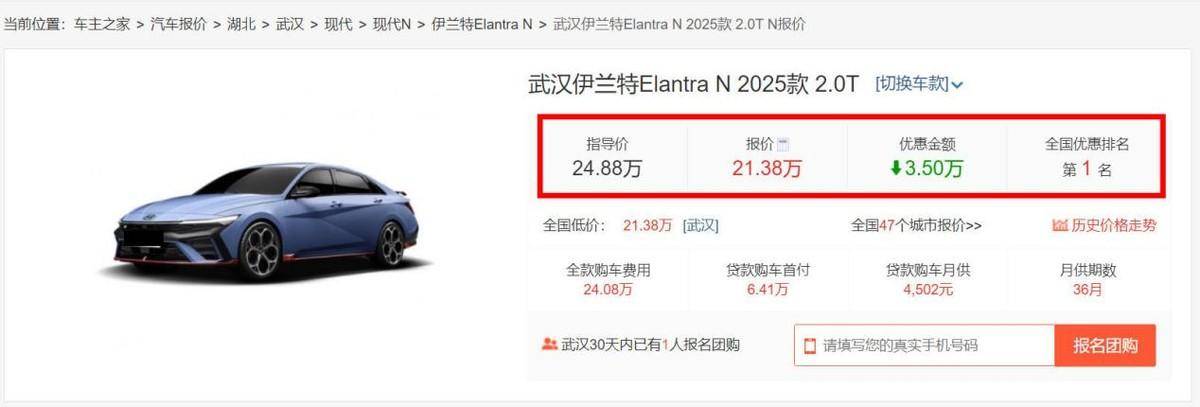Screen dimensions: 1200x407
Task: Click the phone icon in input field
Action: [809, 345]
